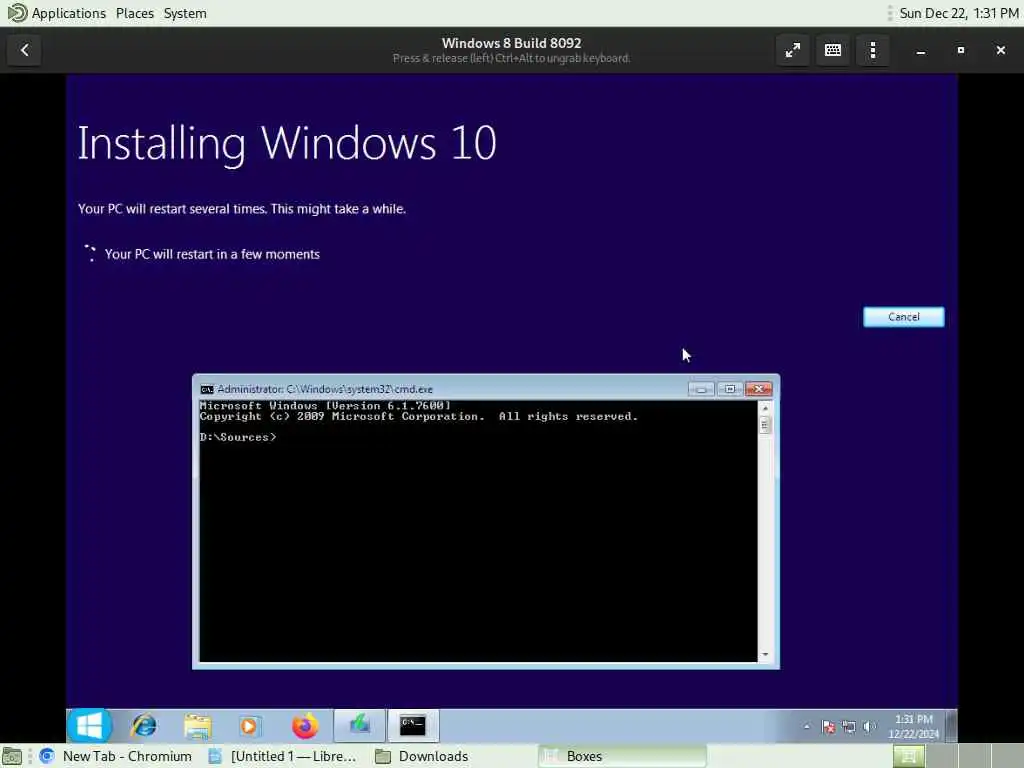Click the D:\Sources> command prompt line

[x=238, y=437]
